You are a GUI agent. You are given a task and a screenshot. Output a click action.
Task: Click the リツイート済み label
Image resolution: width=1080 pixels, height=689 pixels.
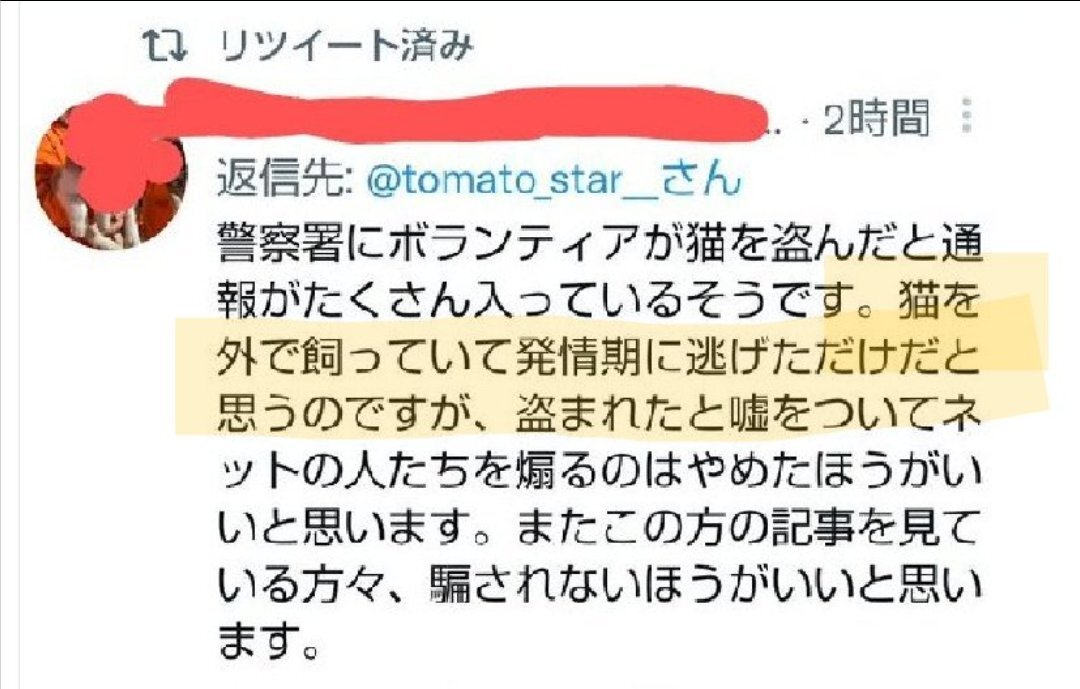(346, 45)
